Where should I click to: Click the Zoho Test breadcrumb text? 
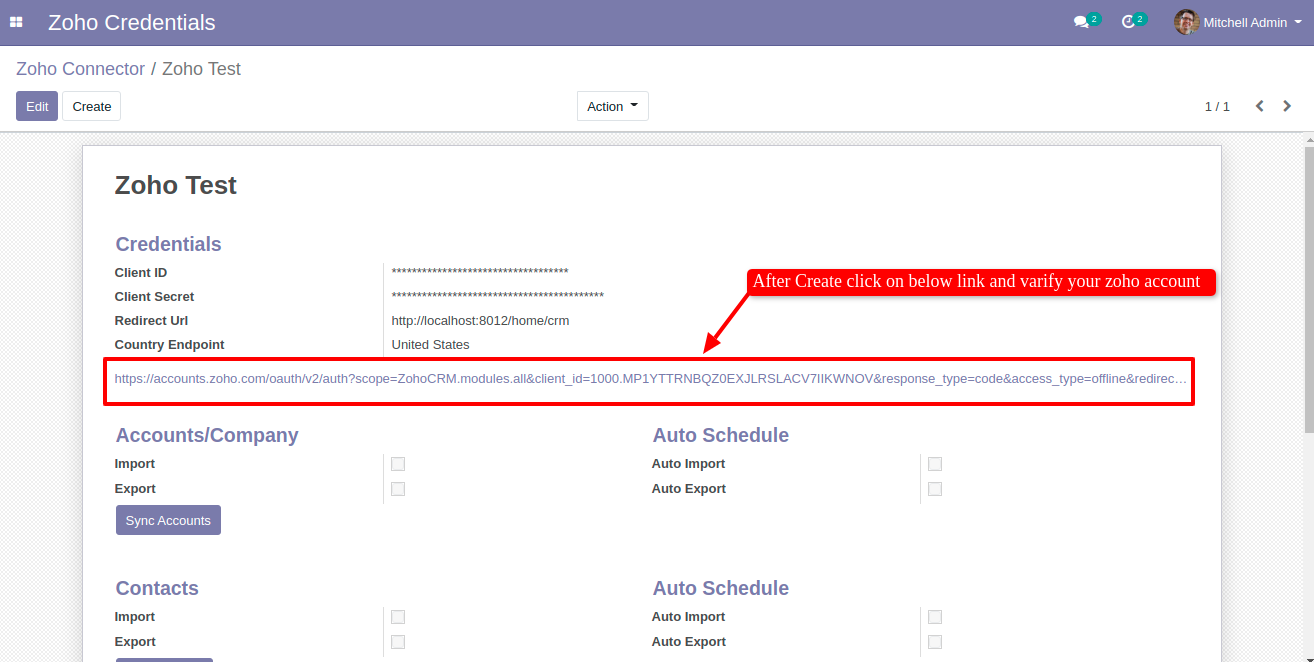pos(201,69)
